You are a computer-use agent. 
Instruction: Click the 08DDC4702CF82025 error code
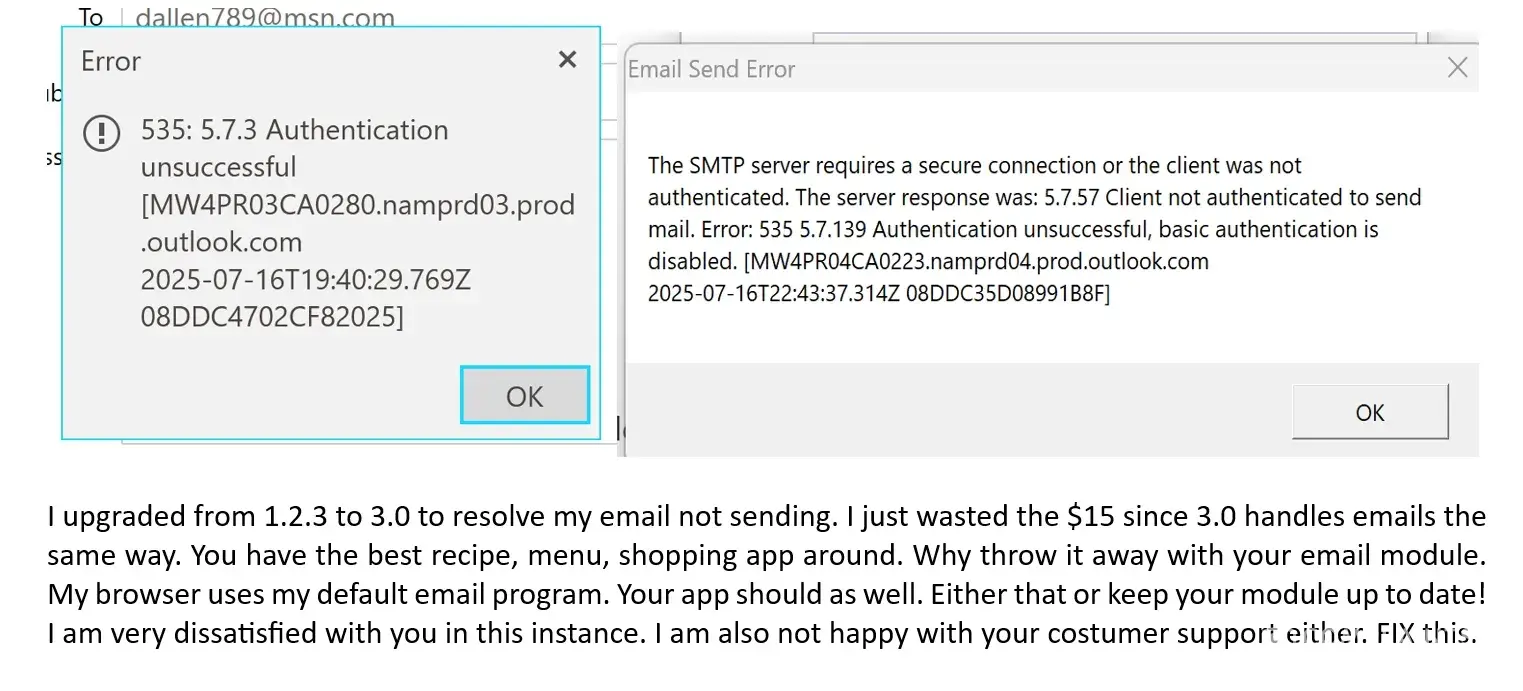pyautogui.click(x=272, y=317)
